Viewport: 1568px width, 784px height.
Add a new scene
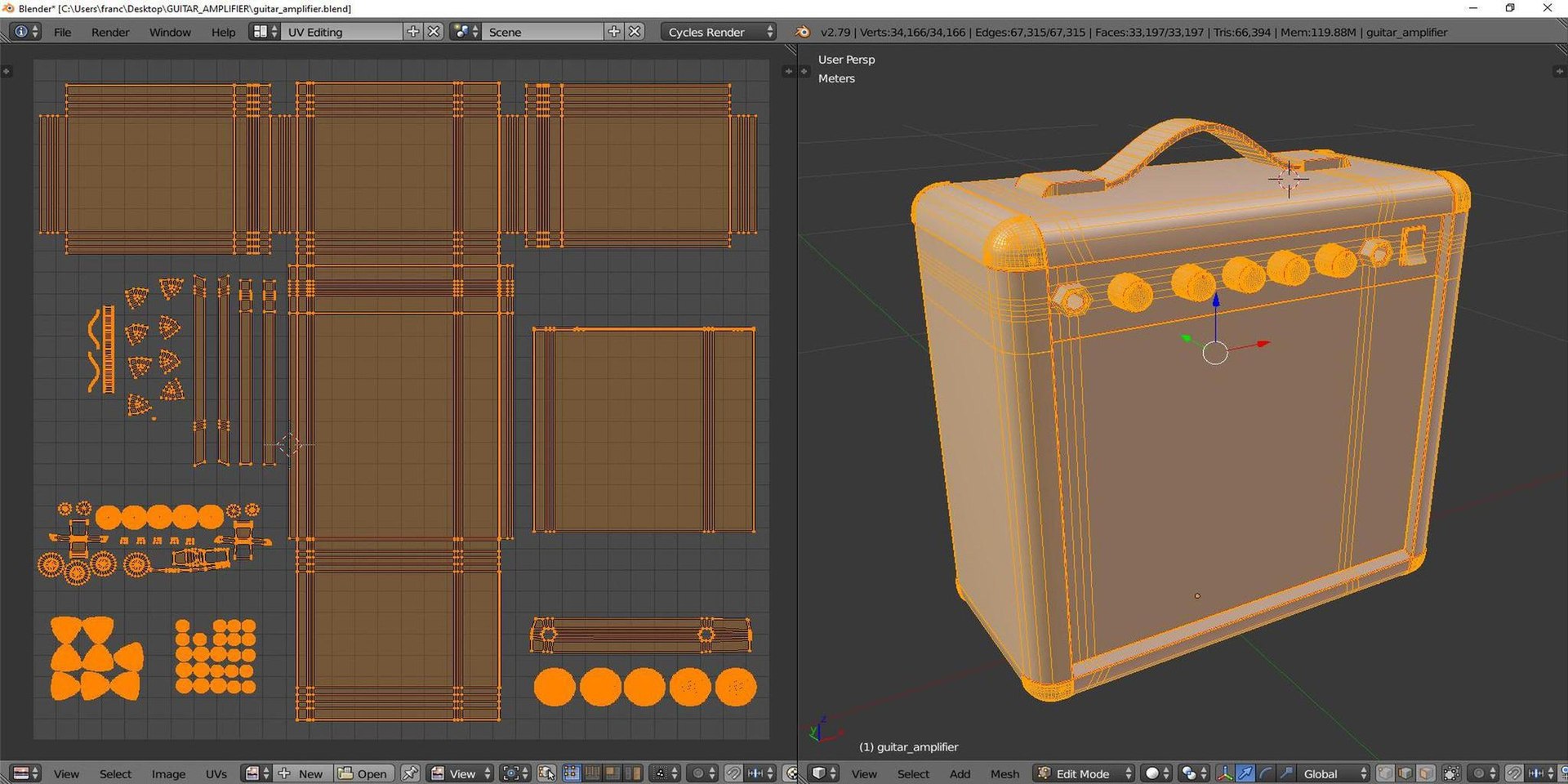(x=614, y=32)
